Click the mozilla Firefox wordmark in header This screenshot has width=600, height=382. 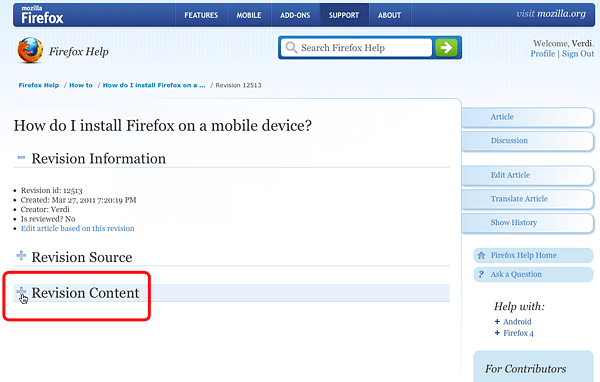pyautogui.click(x=42, y=15)
